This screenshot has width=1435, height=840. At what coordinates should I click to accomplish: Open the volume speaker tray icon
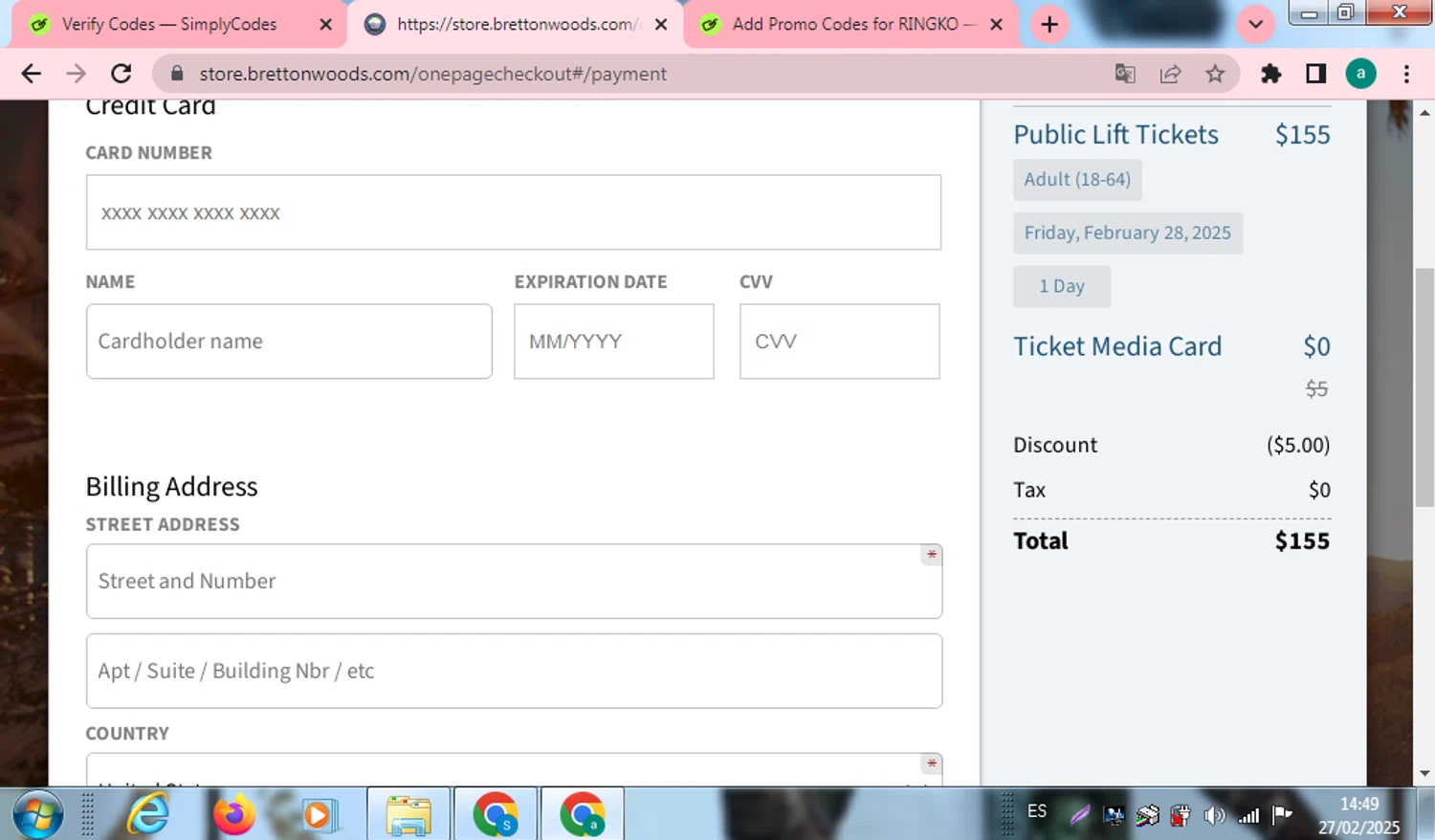pyautogui.click(x=1214, y=816)
